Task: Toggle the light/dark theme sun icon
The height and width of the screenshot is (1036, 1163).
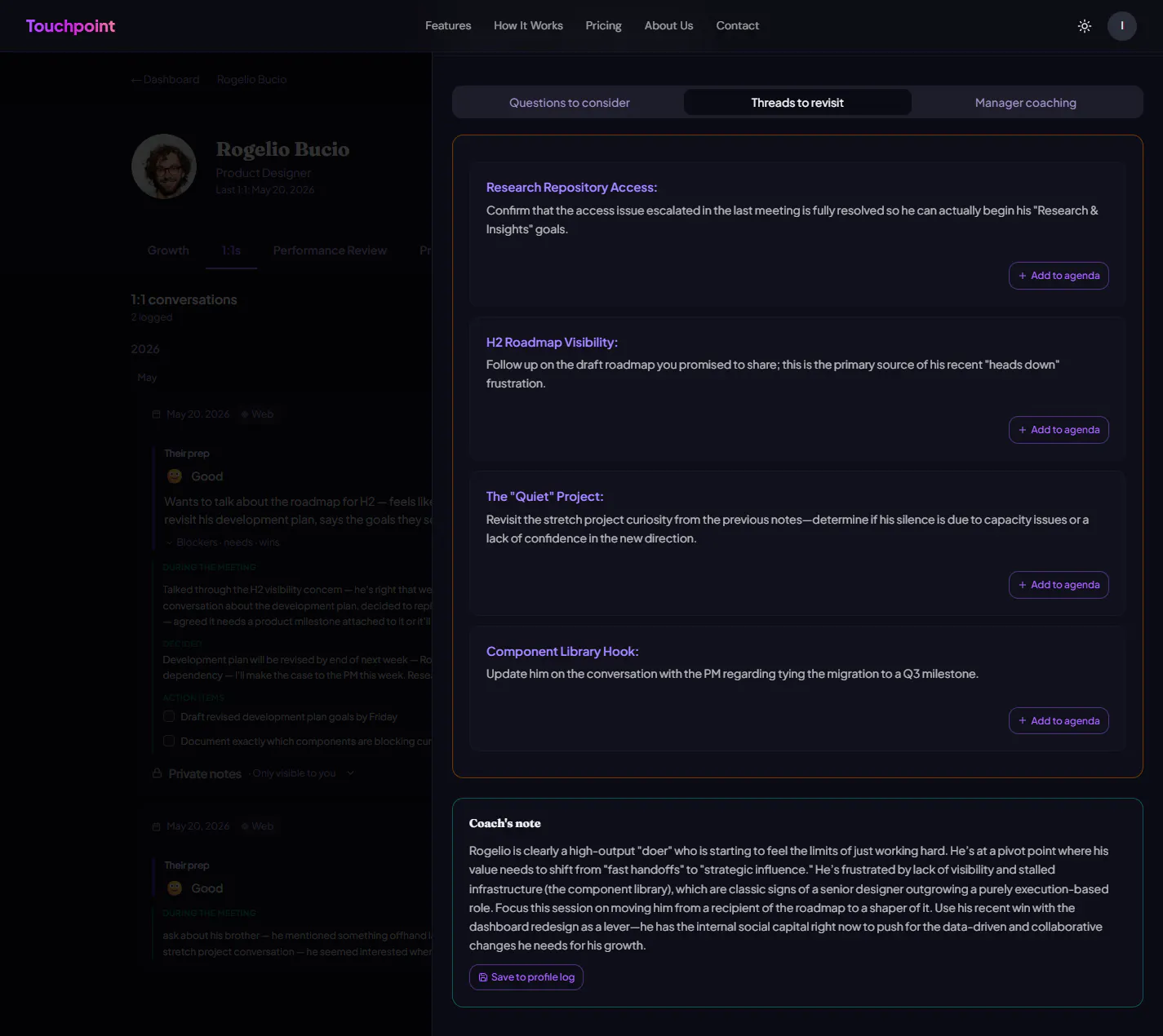Action: coord(1084,26)
